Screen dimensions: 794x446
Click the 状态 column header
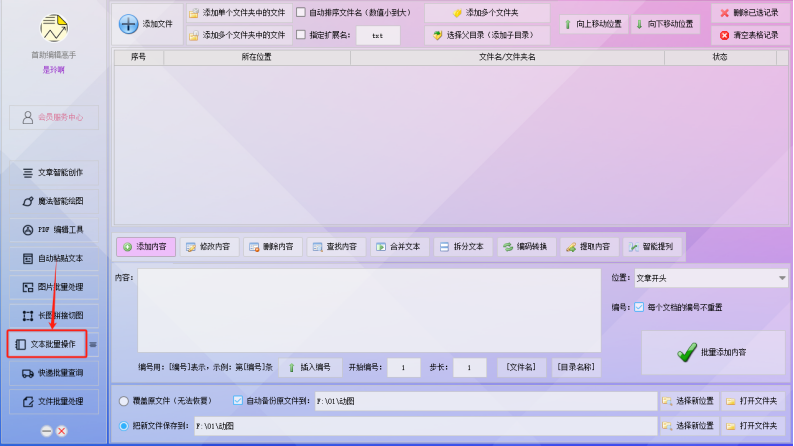coord(720,57)
